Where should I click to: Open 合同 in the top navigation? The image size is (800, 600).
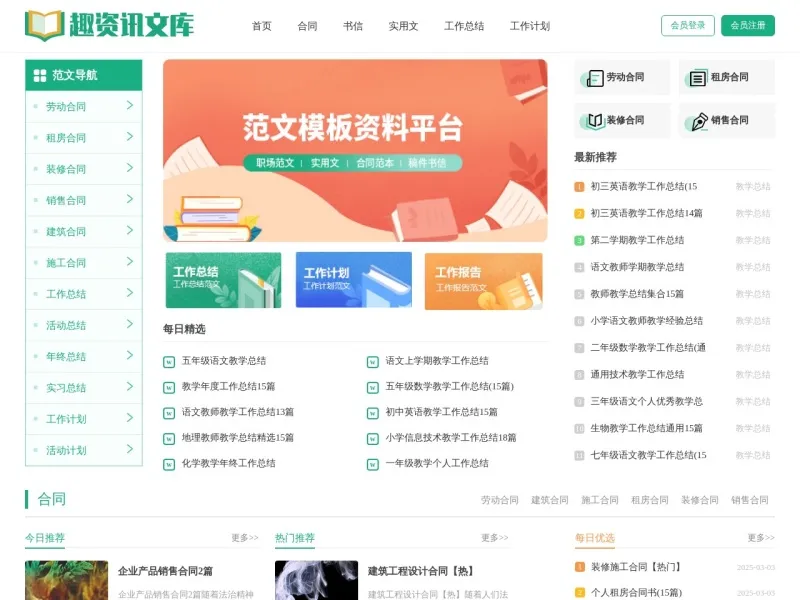click(x=307, y=26)
